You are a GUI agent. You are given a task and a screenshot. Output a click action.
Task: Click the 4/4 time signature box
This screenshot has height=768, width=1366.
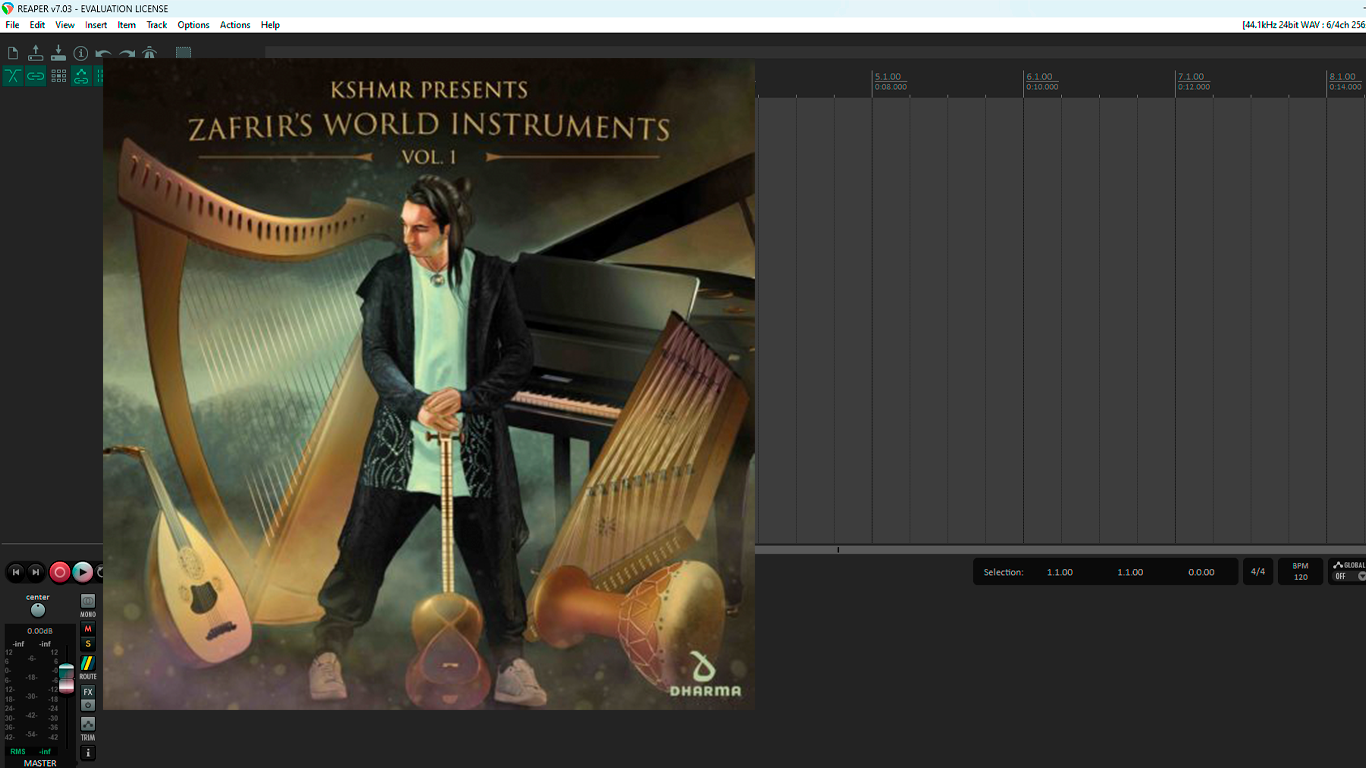[x=1258, y=572]
